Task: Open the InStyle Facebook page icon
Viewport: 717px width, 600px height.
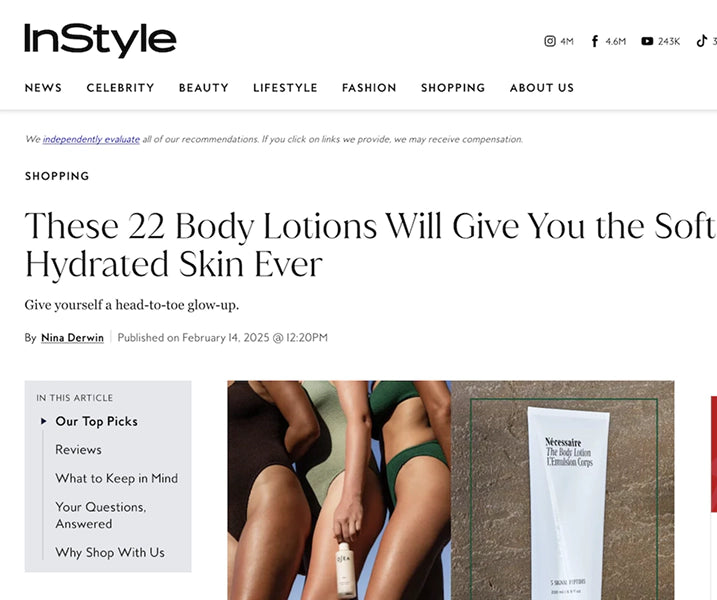Action: (594, 41)
